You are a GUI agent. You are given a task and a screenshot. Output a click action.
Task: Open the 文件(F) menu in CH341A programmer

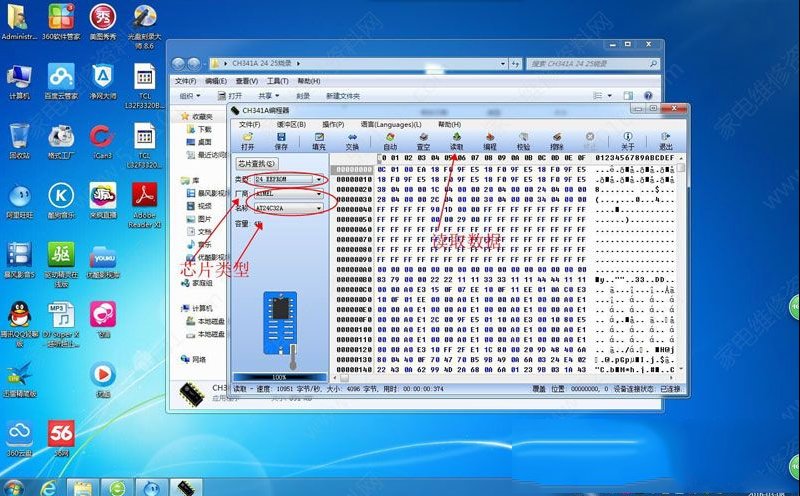click(x=249, y=125)
